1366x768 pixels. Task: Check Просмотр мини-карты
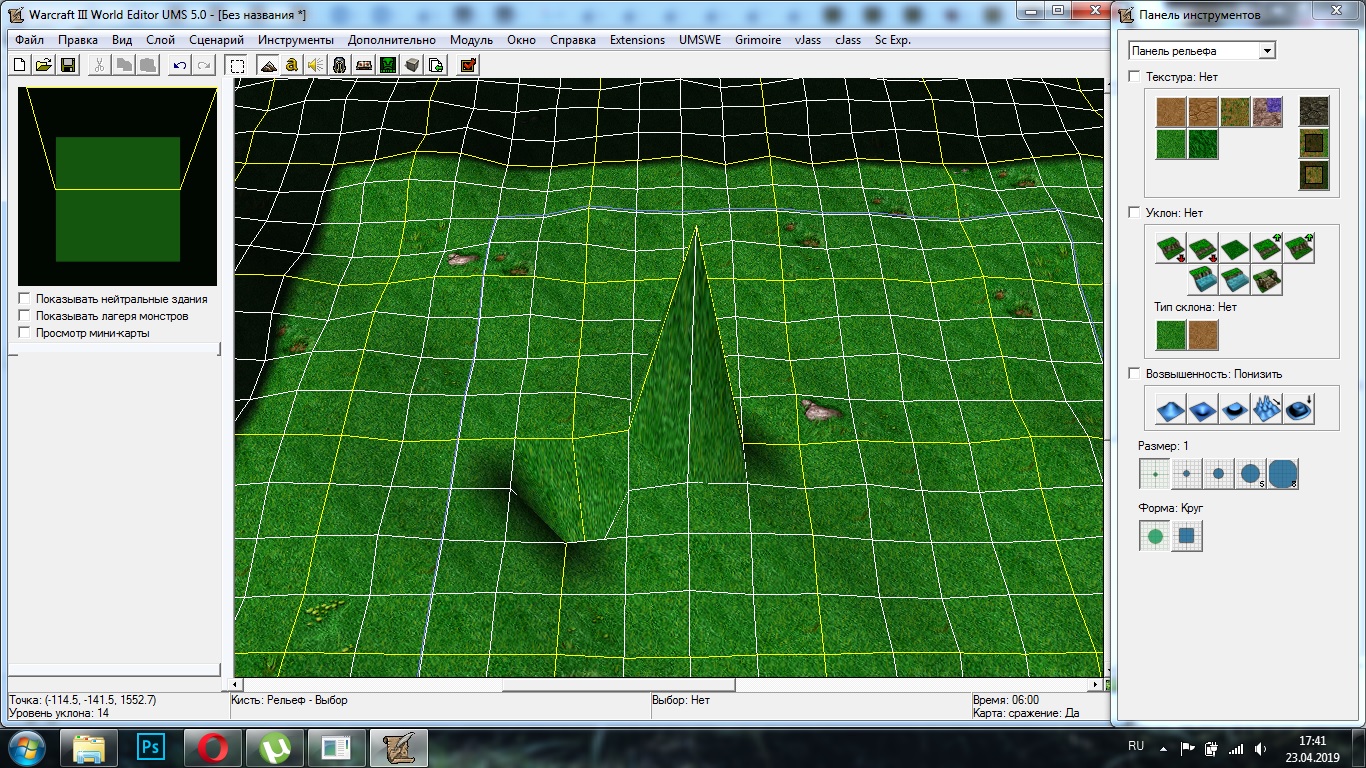[x=24, y=333]
